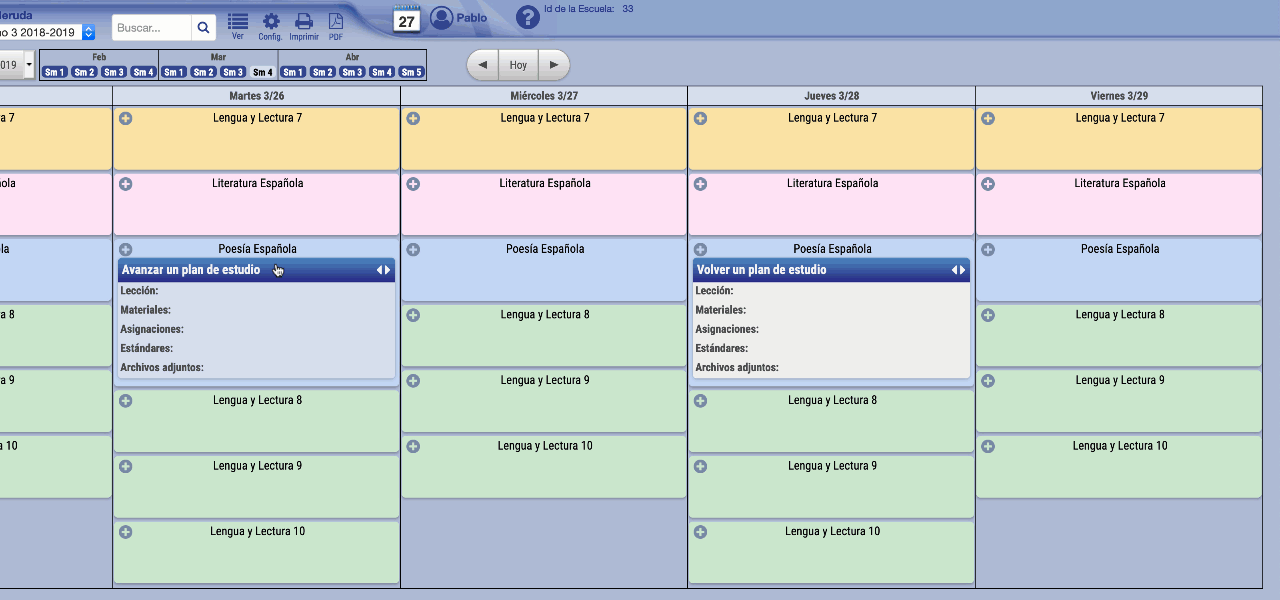Open the help question mark icon

[x=527, y=17]
